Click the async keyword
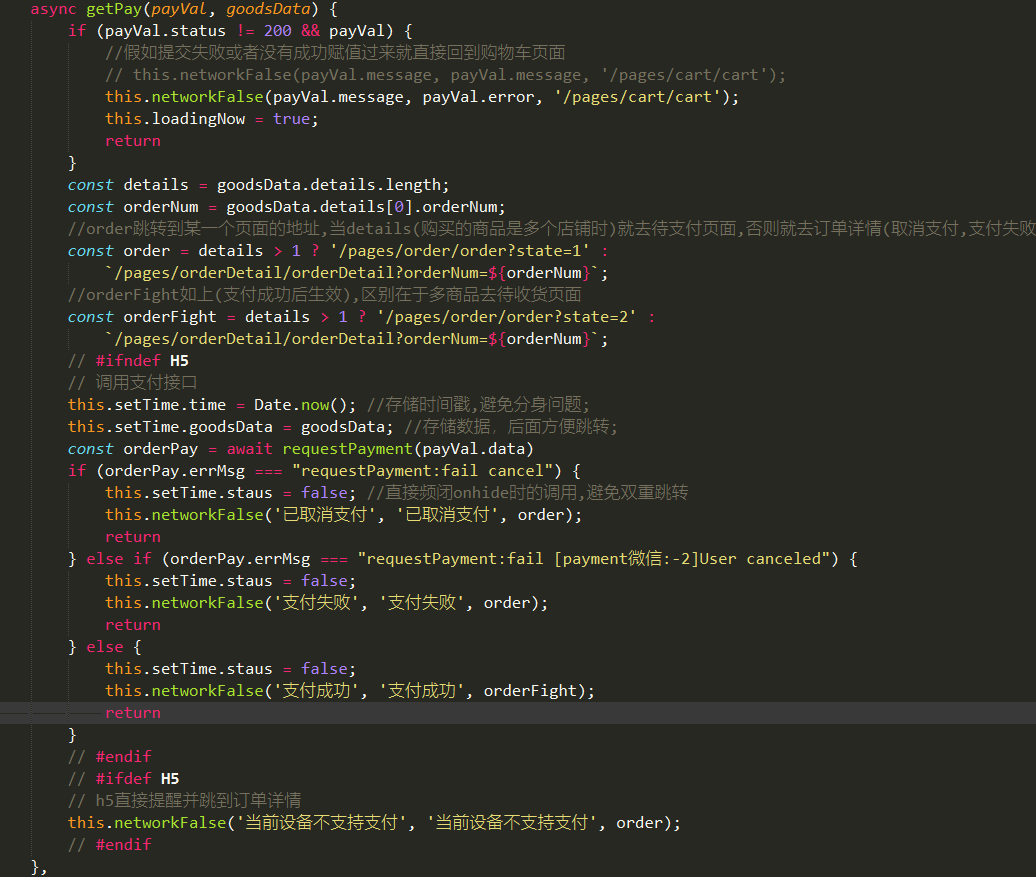This screenshot has height=877, width=1036. (x=54, y=9)
